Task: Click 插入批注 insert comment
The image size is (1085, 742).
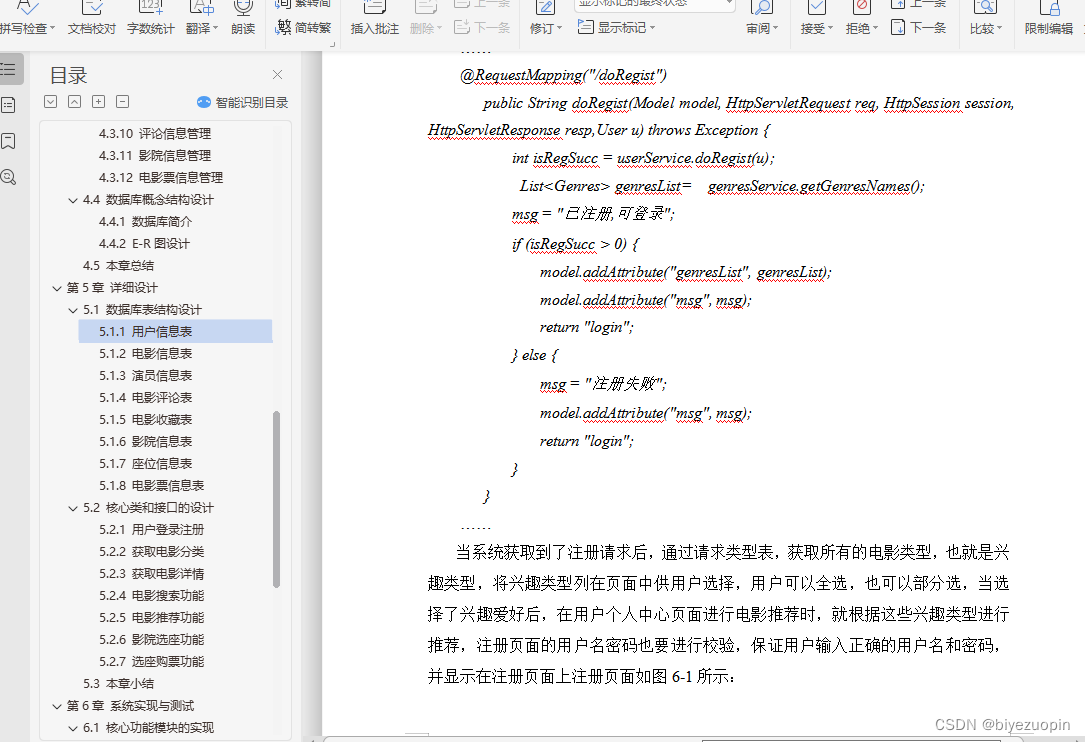Action: pos(374,19)
